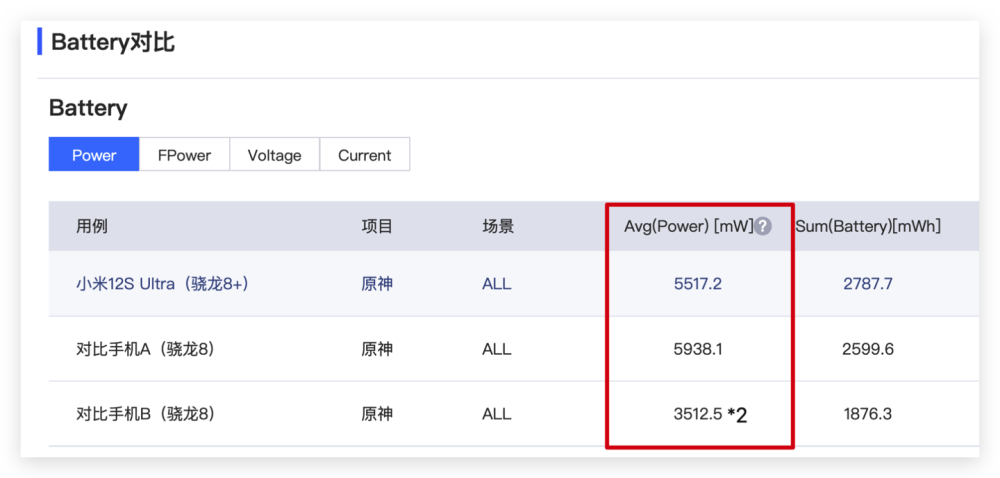Click the Battery对比 section title
Screen dimensions: 1000x478
[x=113, y=42]
